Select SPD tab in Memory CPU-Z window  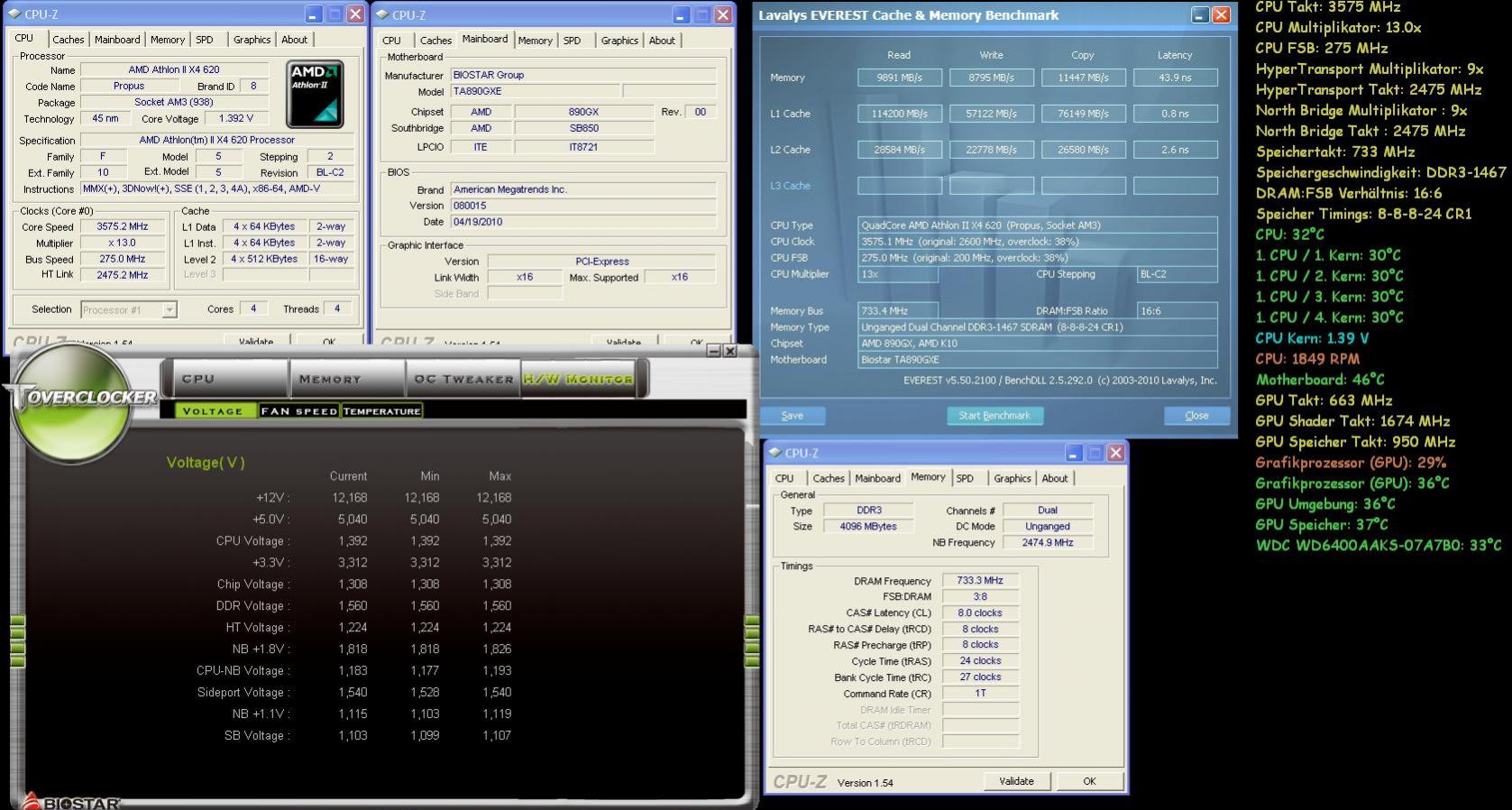point(965,479)
